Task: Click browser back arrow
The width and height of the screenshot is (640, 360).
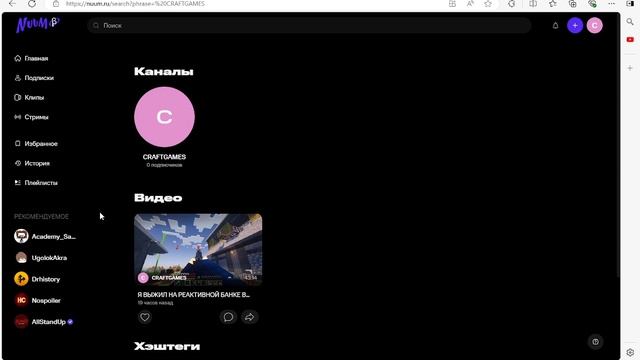Action: click(12, 4)
